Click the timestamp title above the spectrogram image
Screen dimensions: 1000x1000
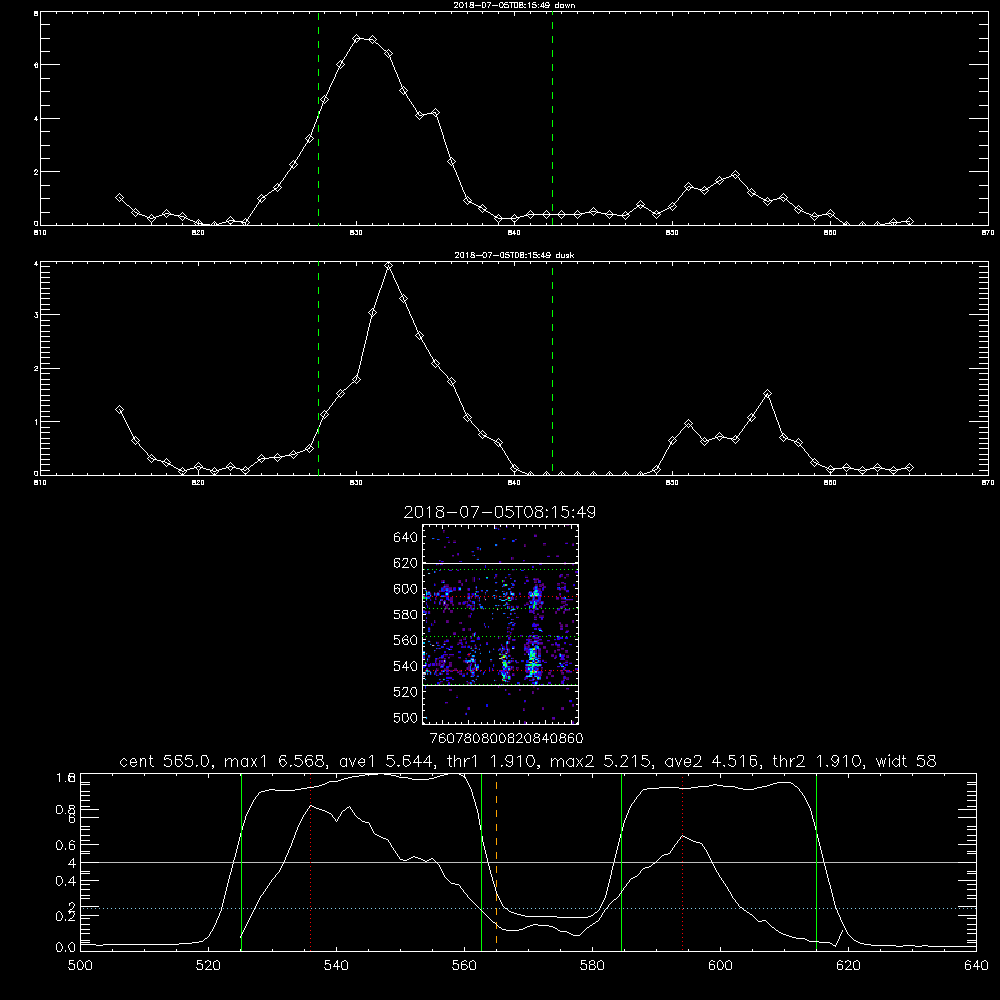500,512
